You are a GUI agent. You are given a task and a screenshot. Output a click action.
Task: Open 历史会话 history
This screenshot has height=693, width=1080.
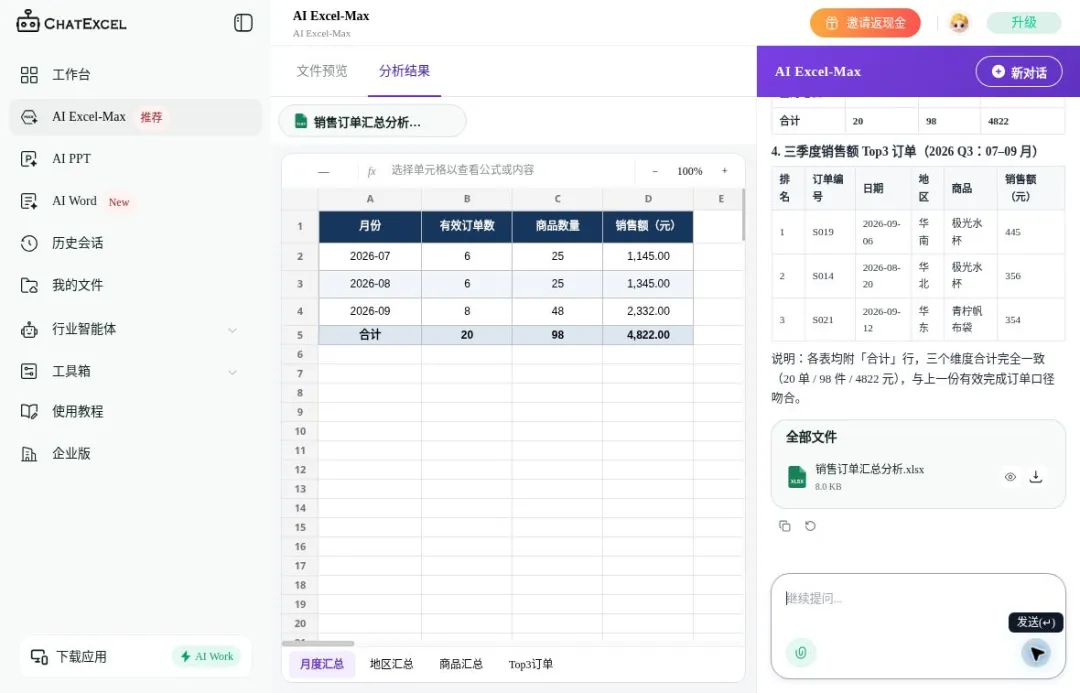135,243
